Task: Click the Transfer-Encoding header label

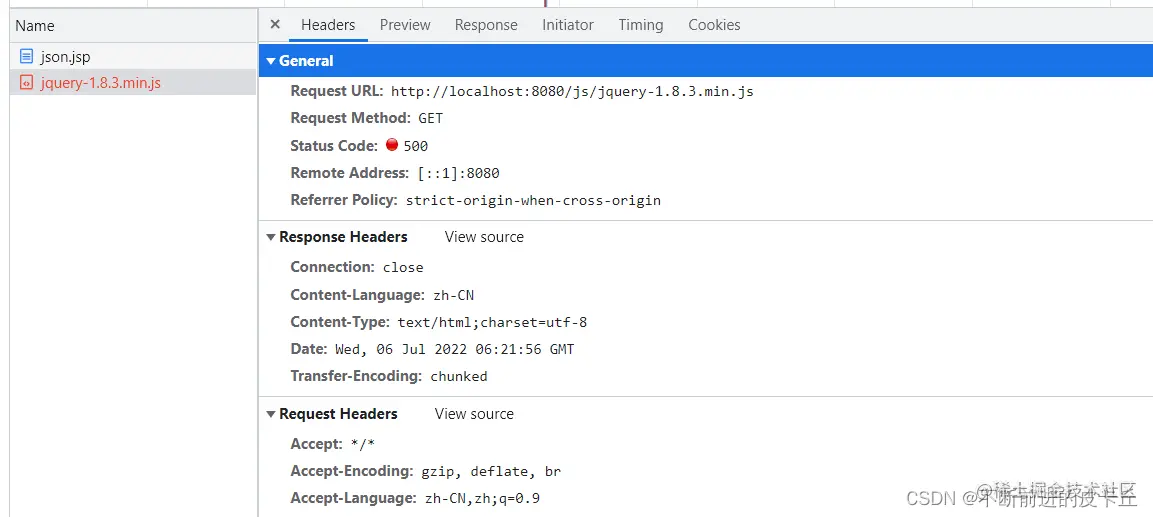Action: [x=357, y=376]
